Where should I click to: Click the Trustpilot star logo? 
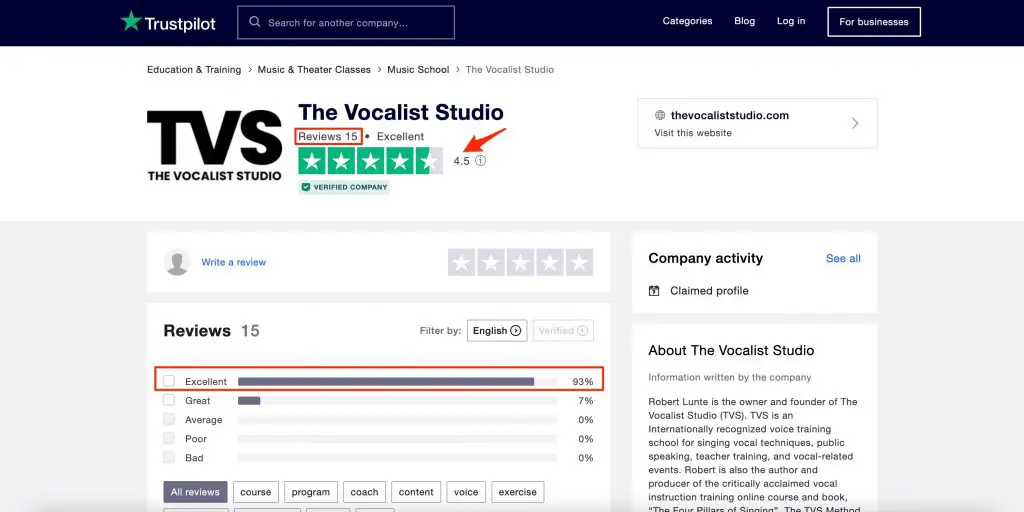[x=131, y=22]
